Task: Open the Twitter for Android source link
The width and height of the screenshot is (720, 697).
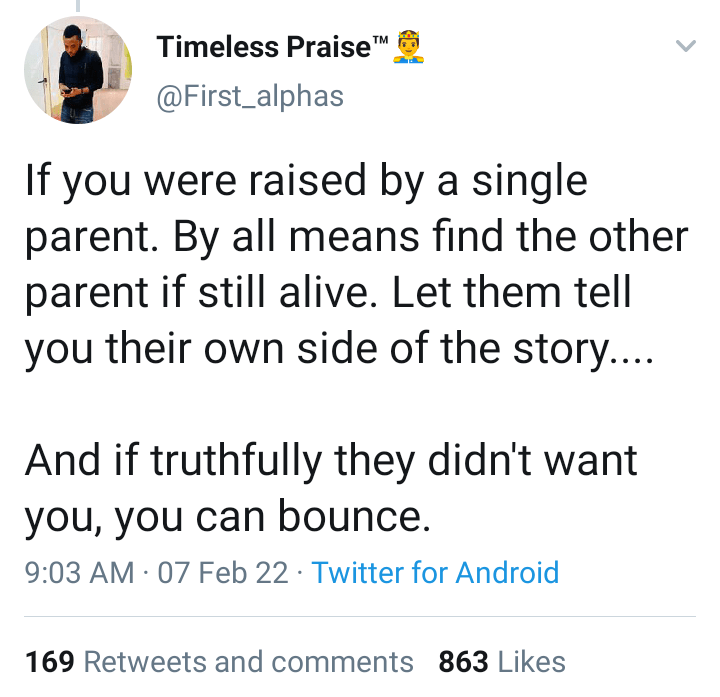Action: pyautogui.click(x=435, y=573)
